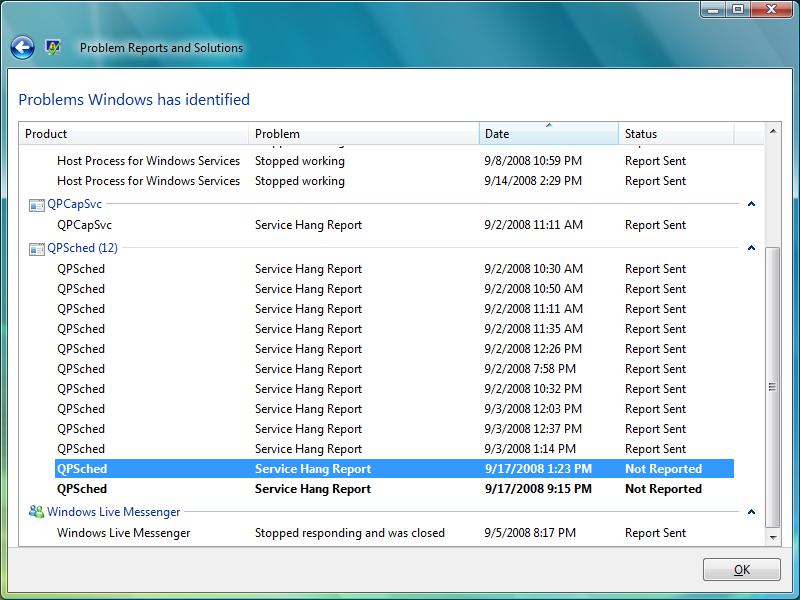
Task: Click Not Reported status for 9/17/2008 9:15 PM
Action: (x=663, y=489)
